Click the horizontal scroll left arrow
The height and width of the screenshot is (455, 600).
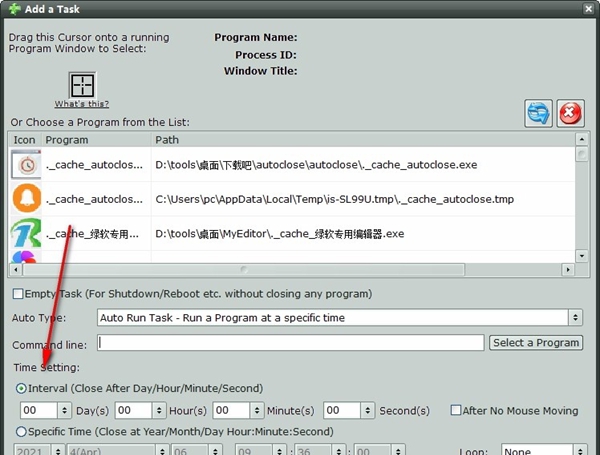16,270
